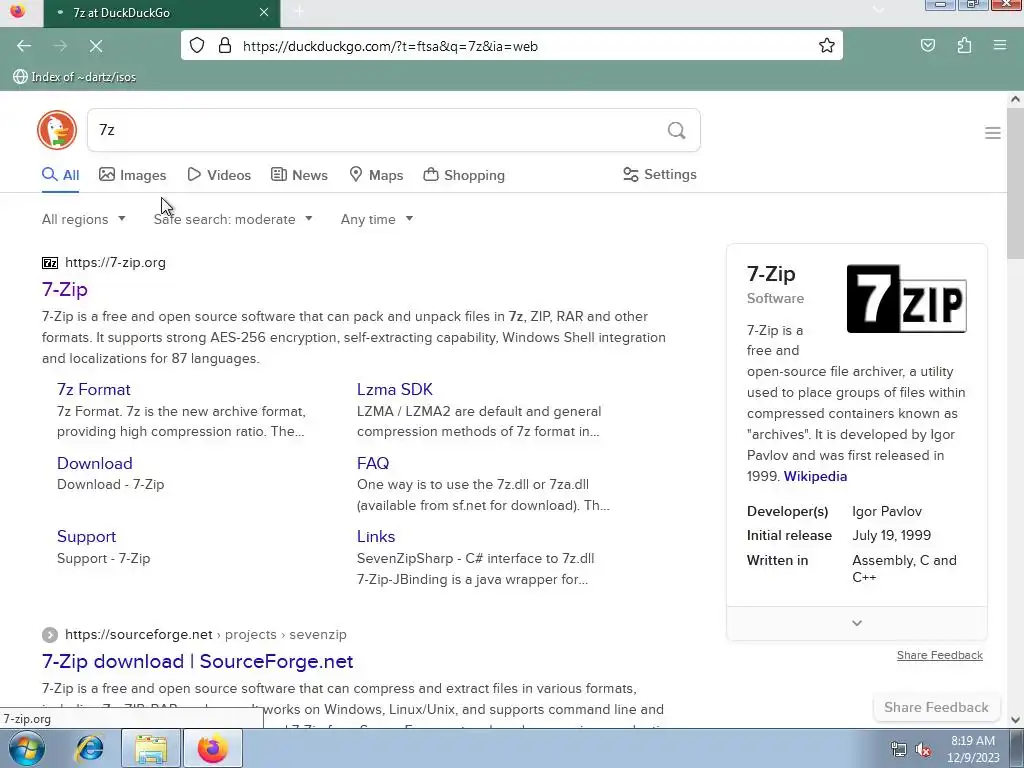Click the Firefox taskbar icon
The image size is (1024, 768).
point(212,748)
